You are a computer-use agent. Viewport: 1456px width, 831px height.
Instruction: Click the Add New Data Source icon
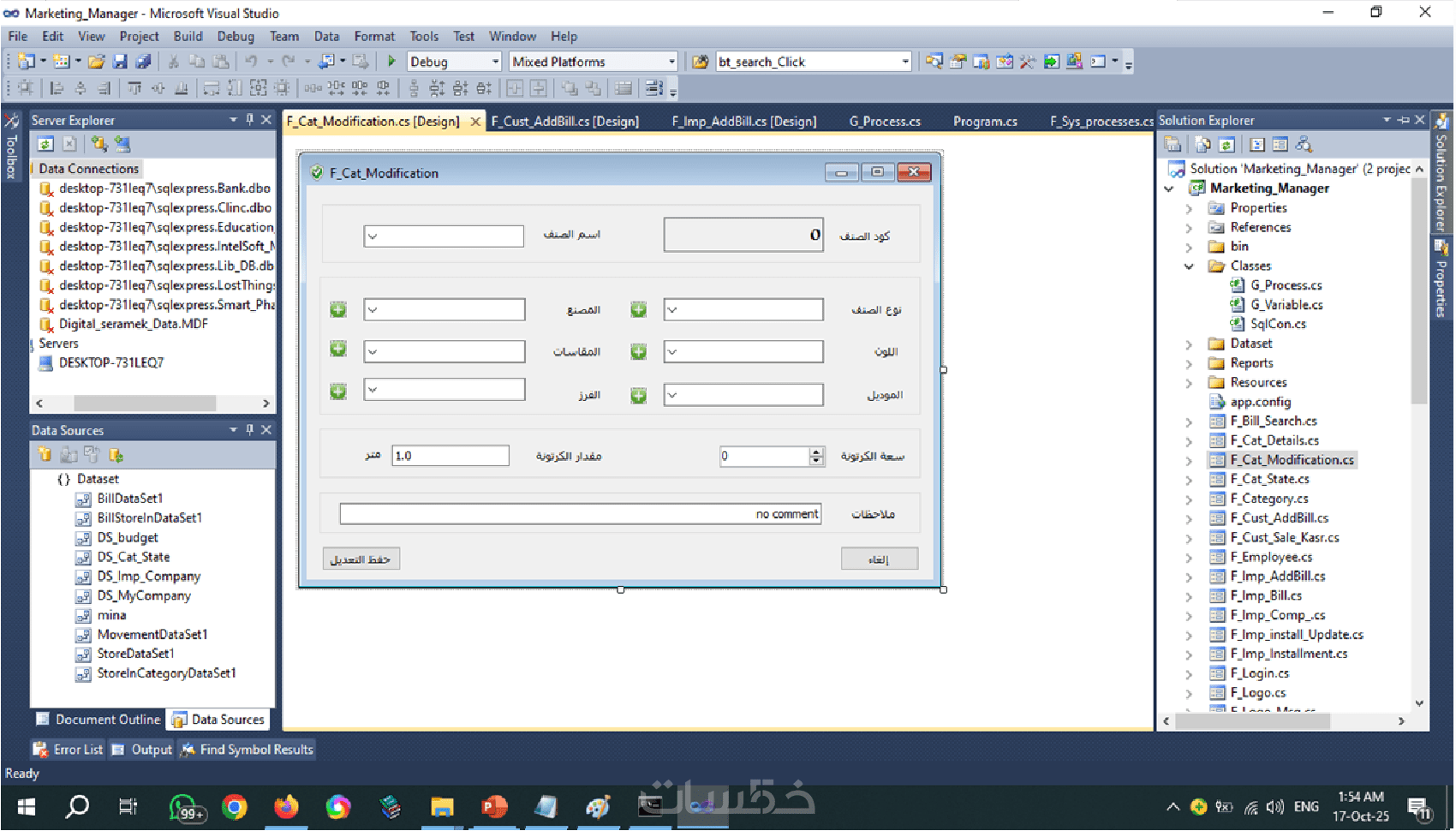[x=45, y=454]
